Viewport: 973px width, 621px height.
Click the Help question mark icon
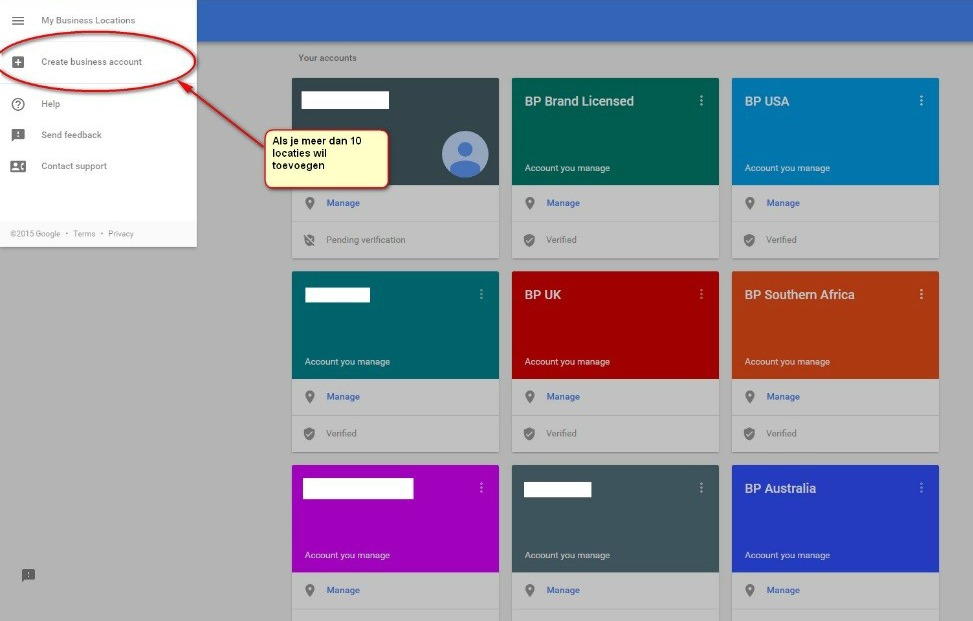(18, 104)
